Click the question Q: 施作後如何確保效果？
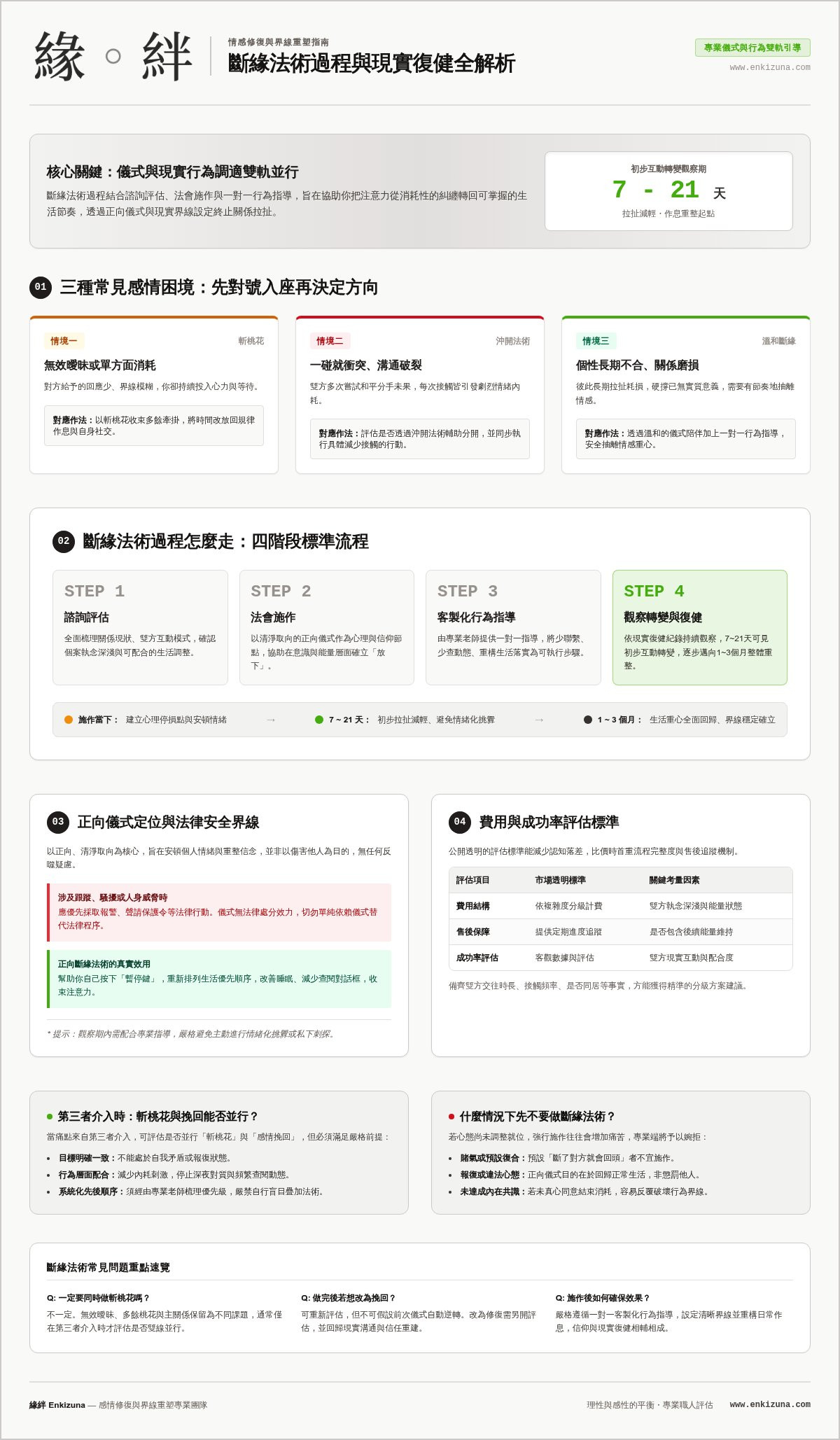 [603, 1298]
